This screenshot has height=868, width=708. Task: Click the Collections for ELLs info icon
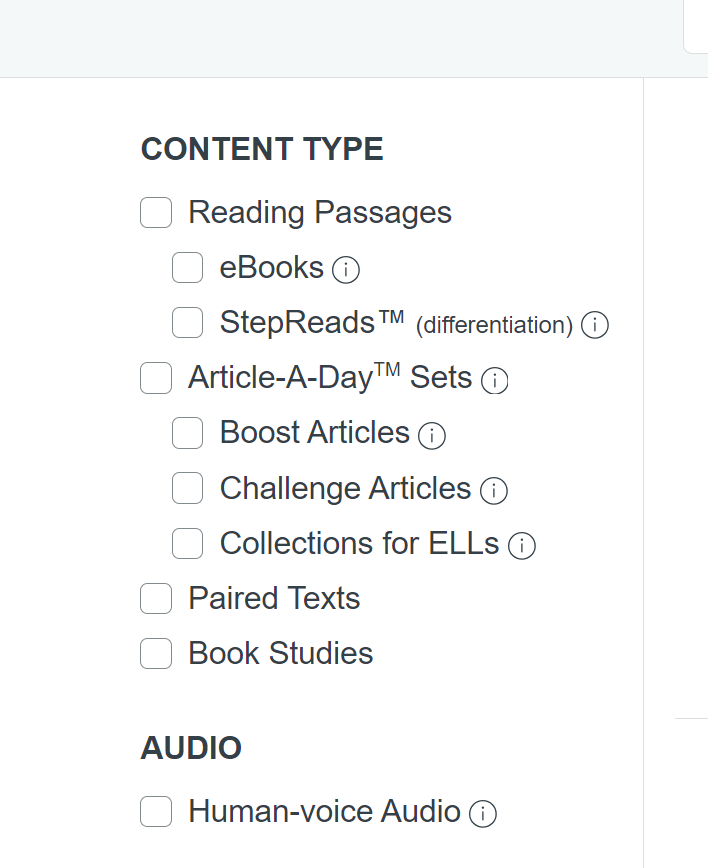(x=521, y=546)
